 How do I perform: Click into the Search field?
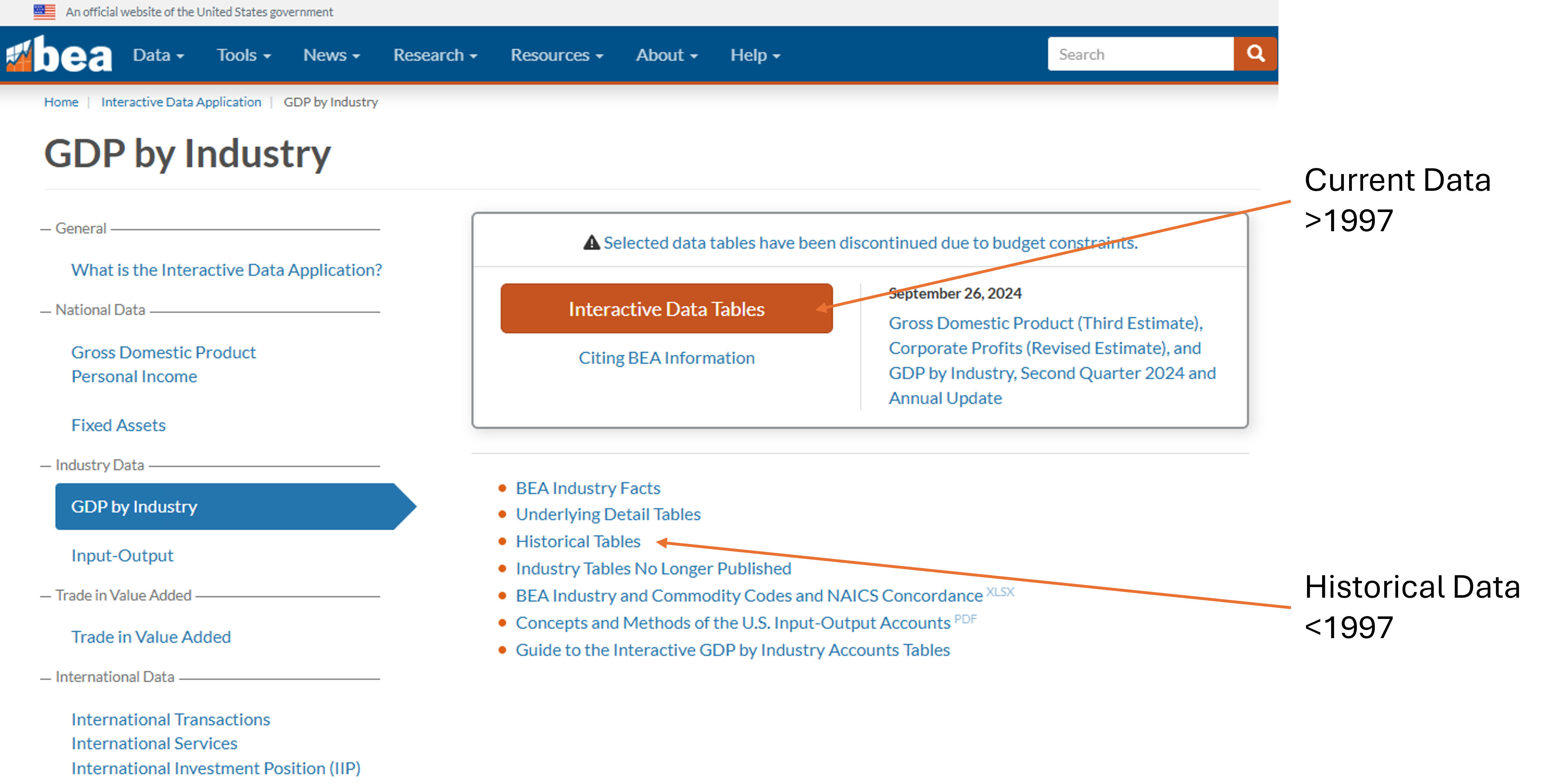click(x=1140, y=54)
